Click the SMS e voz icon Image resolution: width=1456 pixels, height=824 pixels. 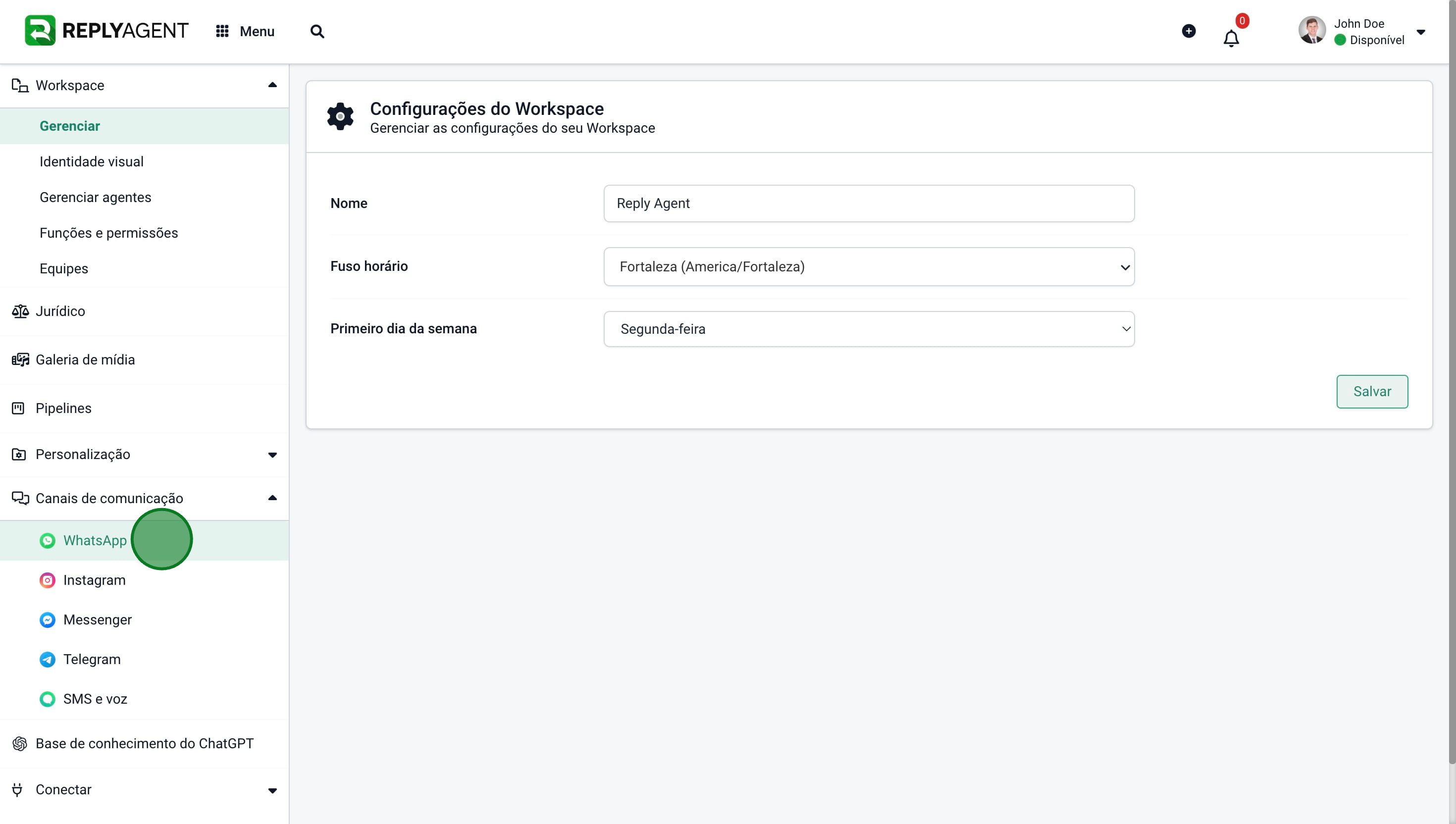click(x=48, y=699)
